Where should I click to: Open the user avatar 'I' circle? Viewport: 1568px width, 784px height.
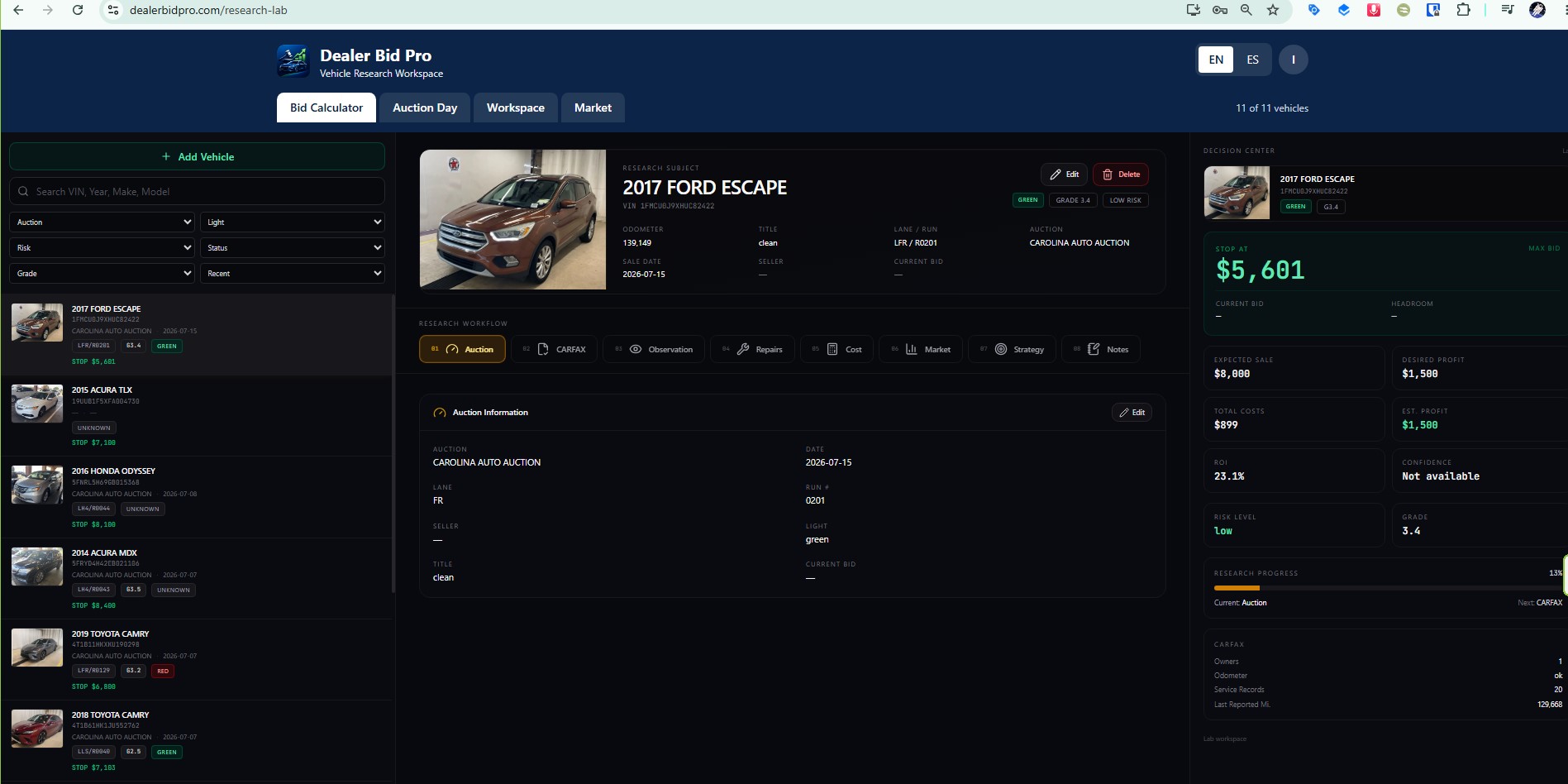click(x=1293, y=60)
